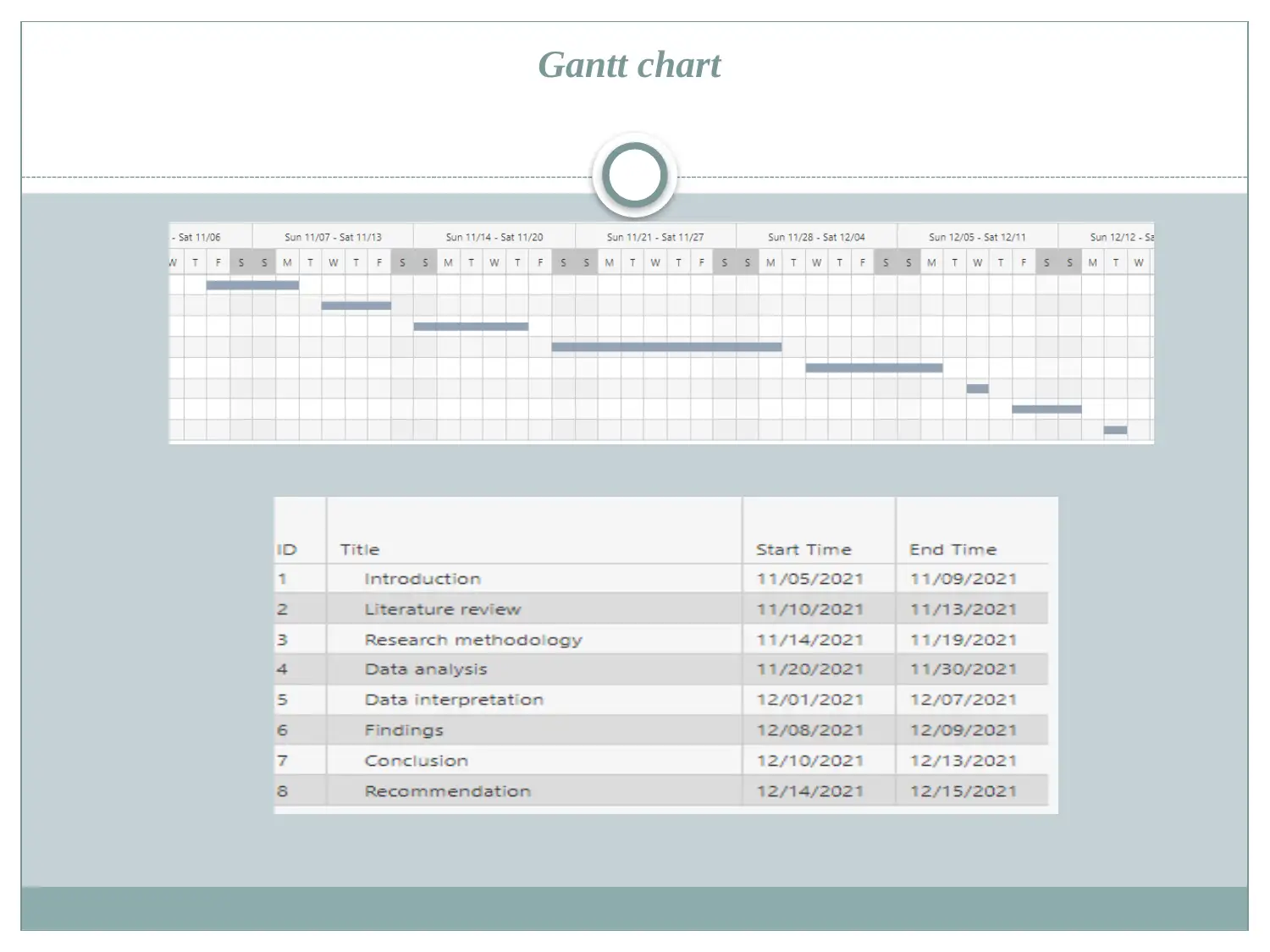Click end date 12/13/2021
The width and height of the screenshot is (1270, 952).
click(964, 761)
